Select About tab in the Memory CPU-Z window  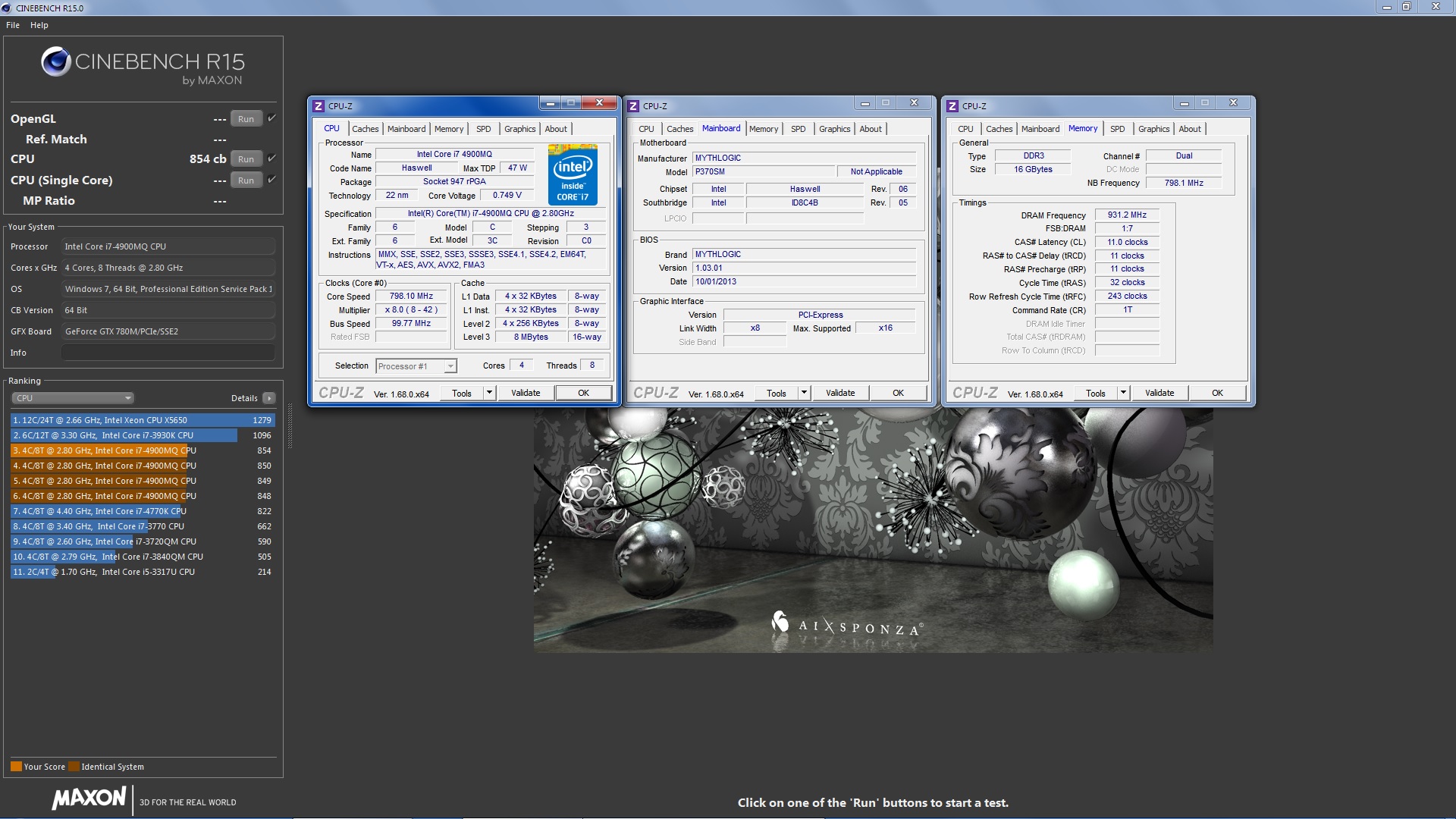(1190, 129)
